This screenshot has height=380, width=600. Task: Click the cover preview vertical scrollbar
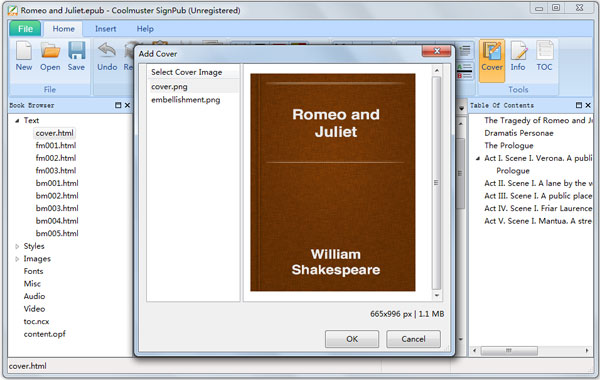point(436,183)
